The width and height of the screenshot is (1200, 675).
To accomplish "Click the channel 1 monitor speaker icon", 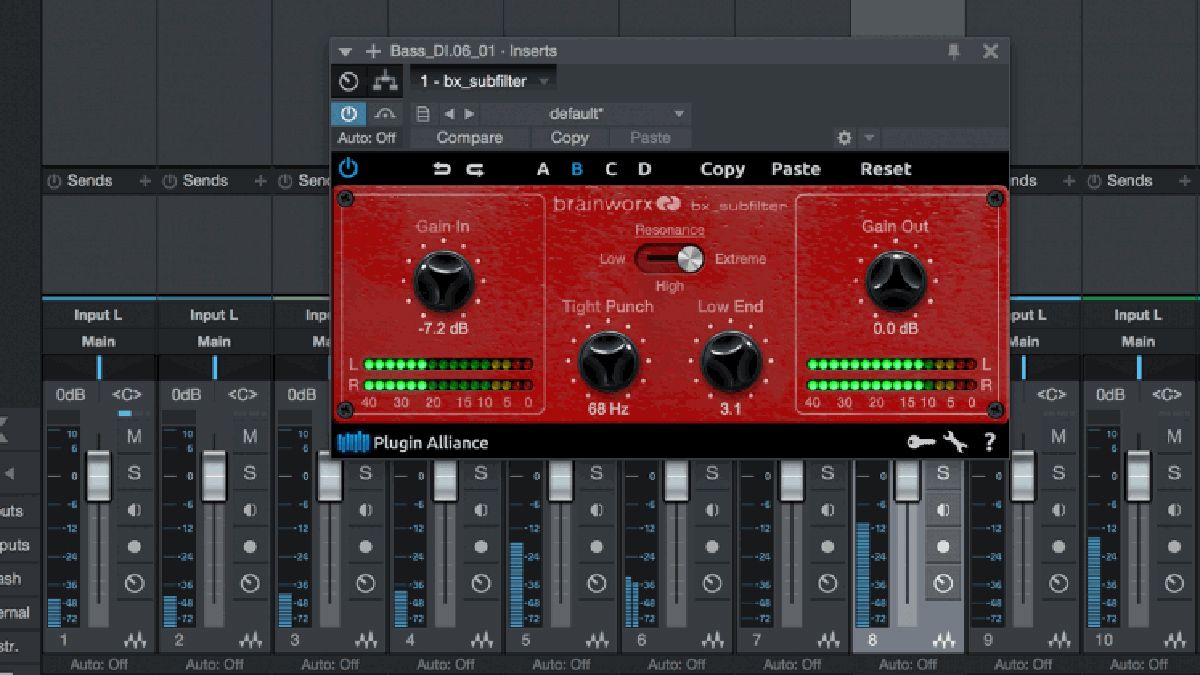I will [x=134, y=510].
